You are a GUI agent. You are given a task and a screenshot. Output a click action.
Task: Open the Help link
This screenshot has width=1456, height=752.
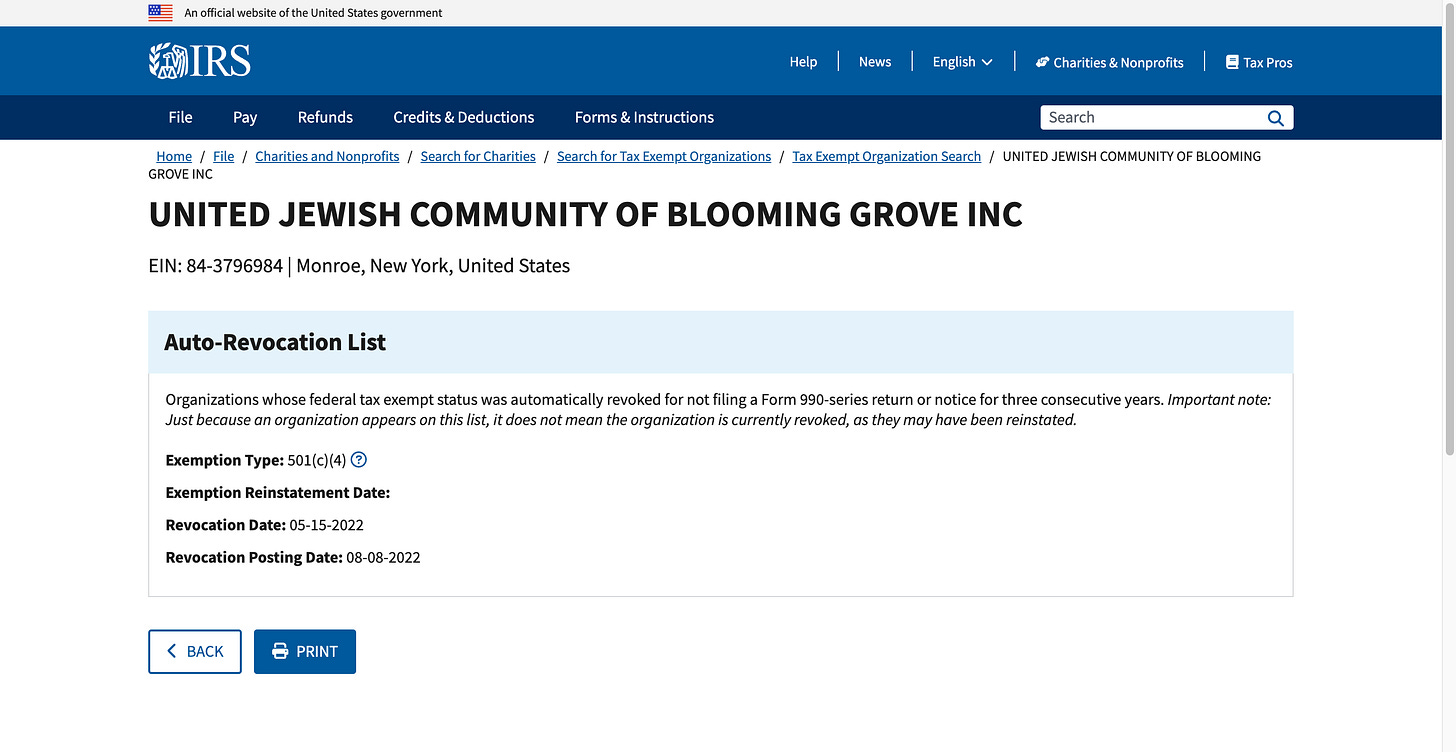[x=803, y=62]
